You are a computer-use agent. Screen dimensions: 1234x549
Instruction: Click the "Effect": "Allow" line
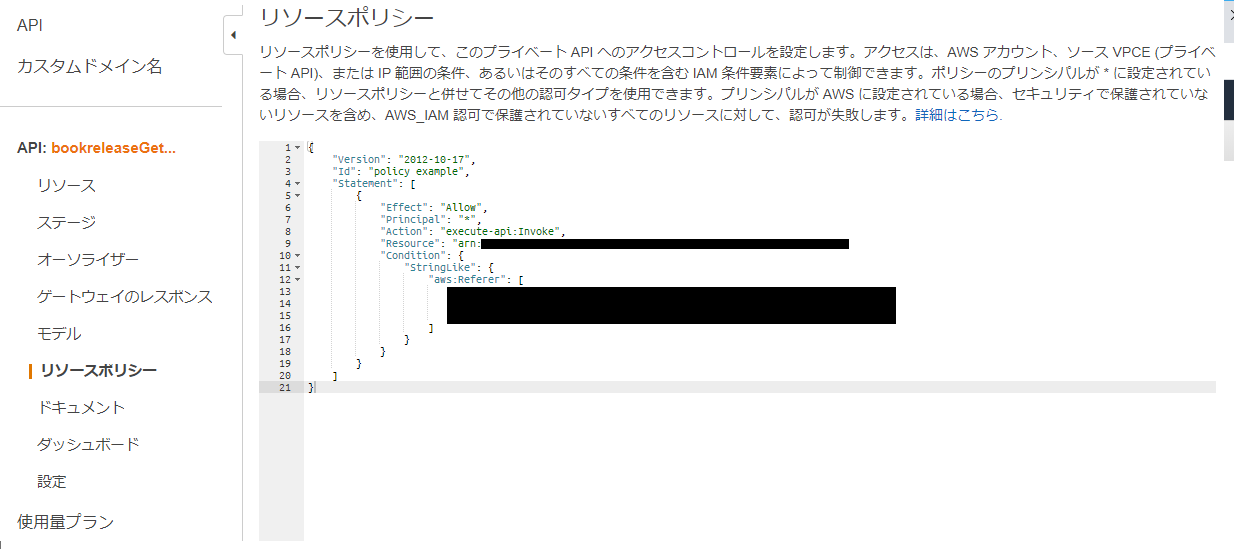[x=433, y=207]
